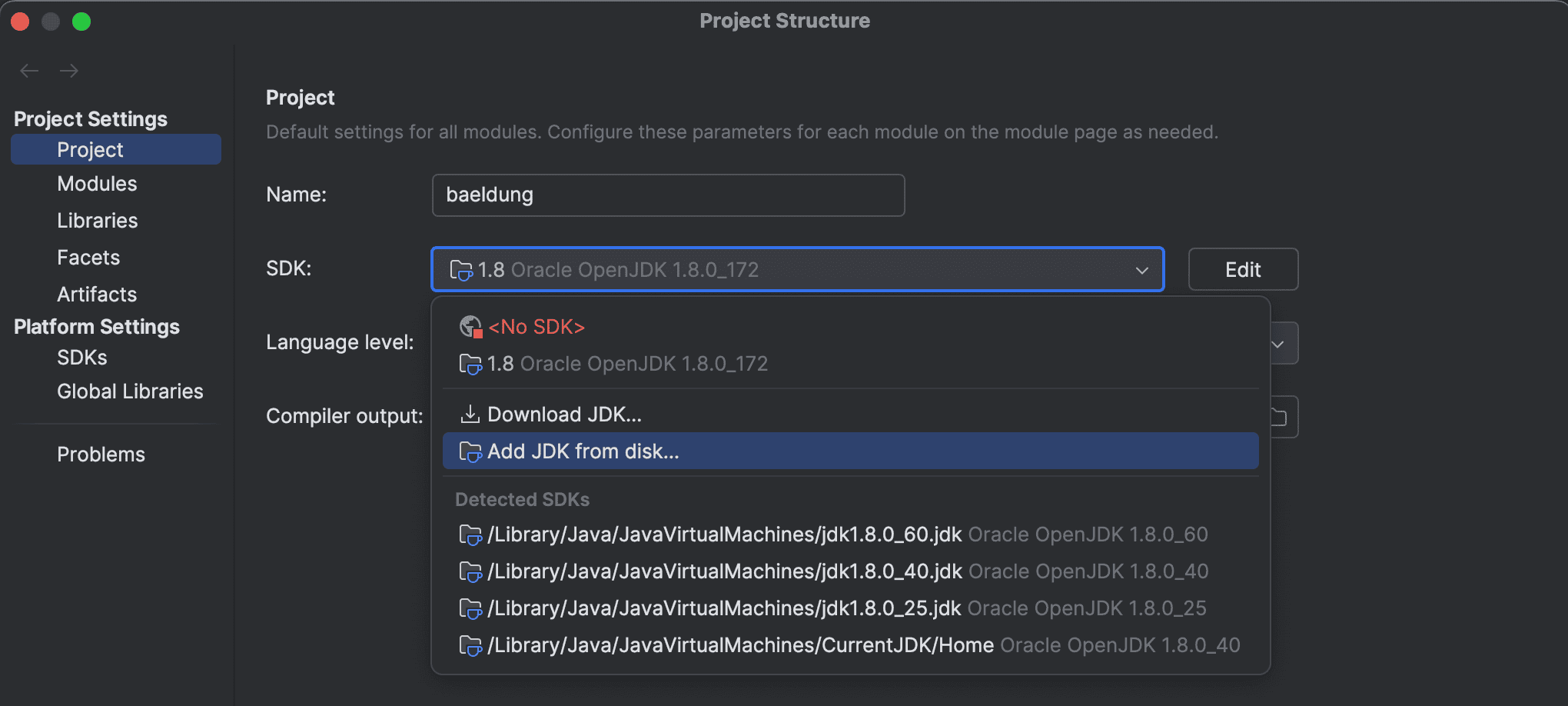This screenshot has height=706, width=1568.
Task: Pick detected SDK jdk1.8.0_60.jdk
Action: tap(851, 534)
